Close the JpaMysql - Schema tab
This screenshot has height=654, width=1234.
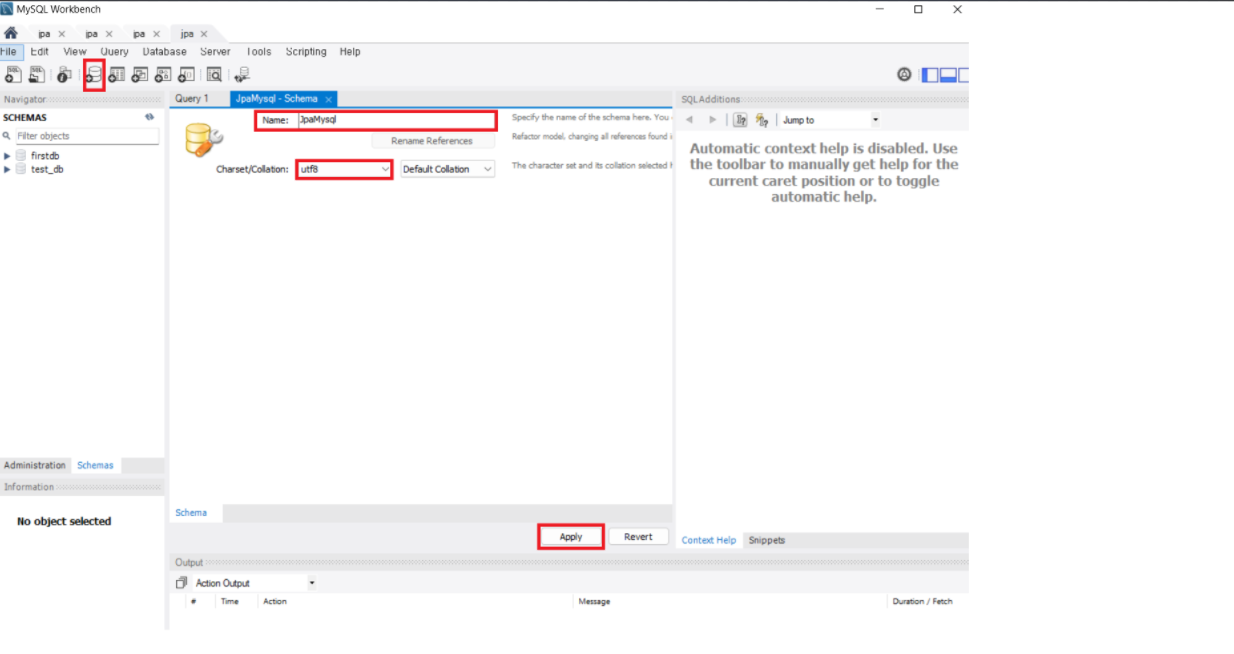pyautogui.click(x=329, y=99)
